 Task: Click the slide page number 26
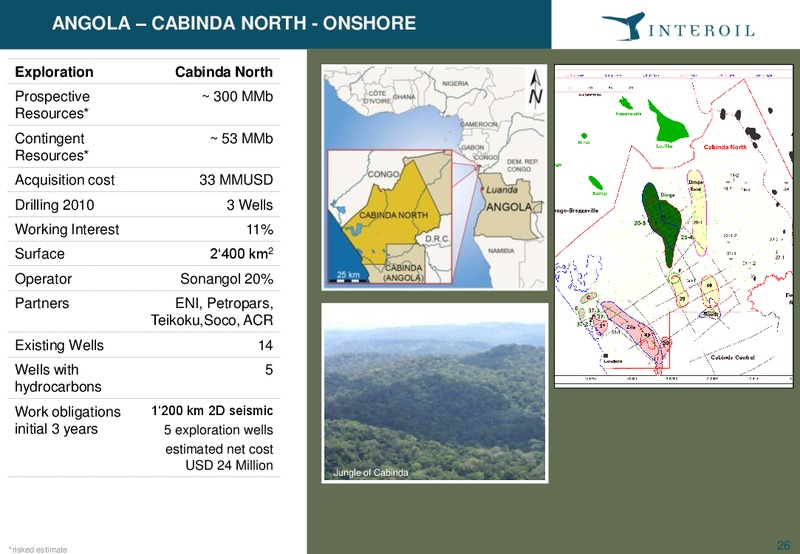coord(783,545)
